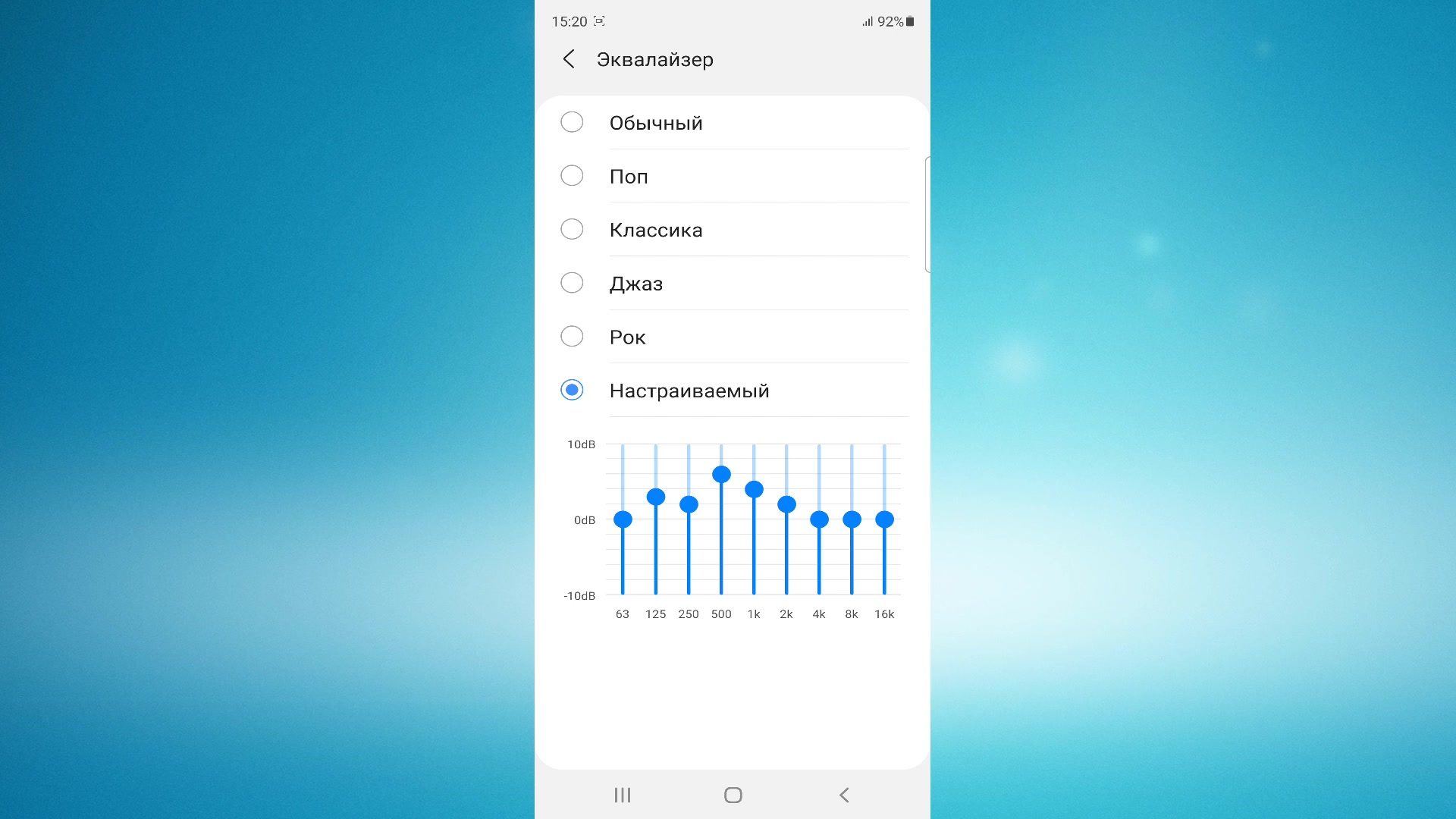
Task: Navigate back using the arrow icon
Action: [x=567, y=59]
